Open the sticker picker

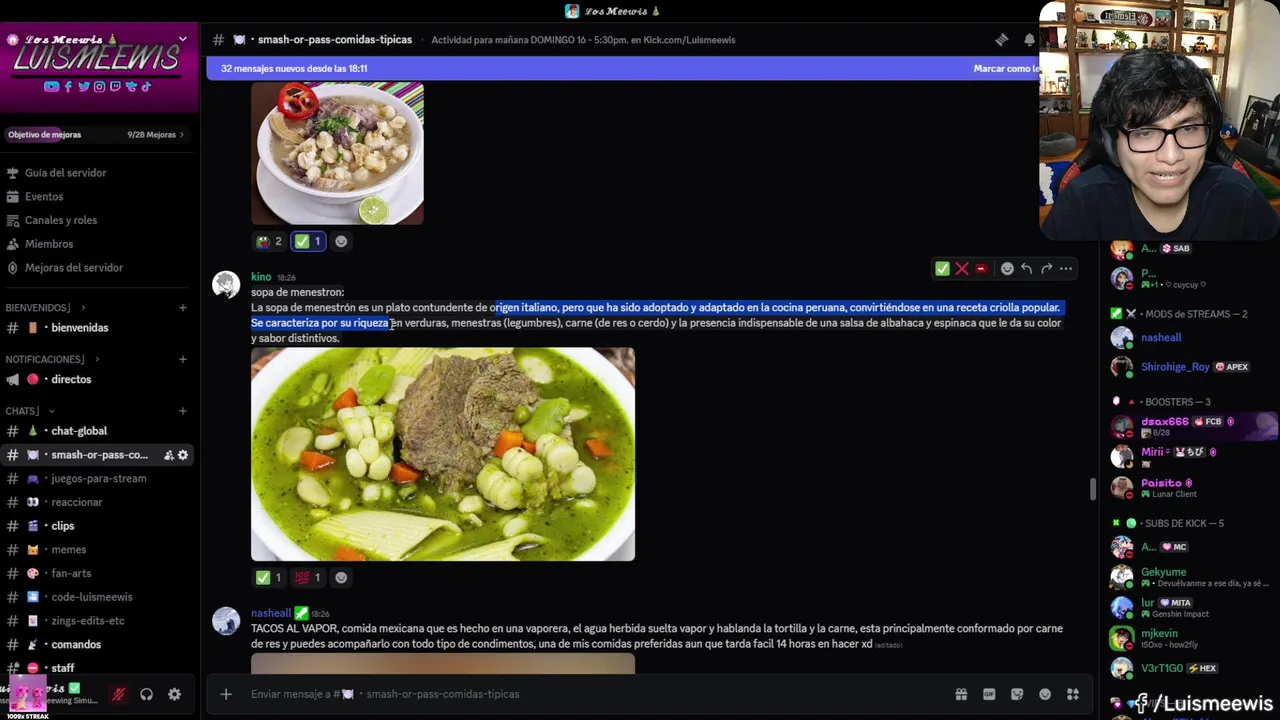click(x=1017, y=694)
